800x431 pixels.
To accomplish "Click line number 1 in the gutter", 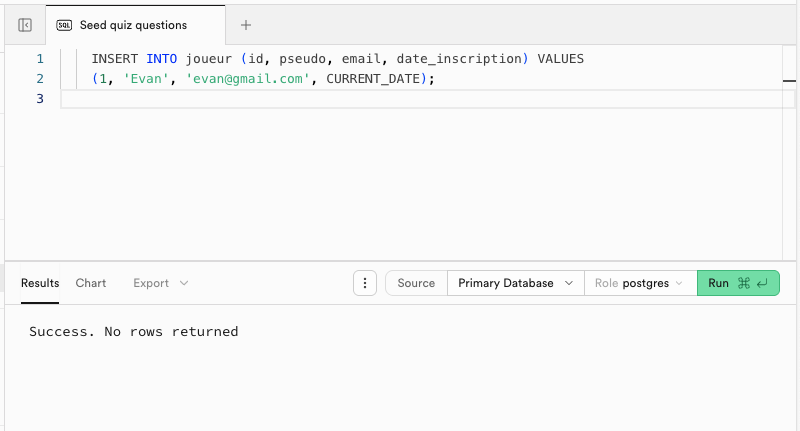I will 40,59.
